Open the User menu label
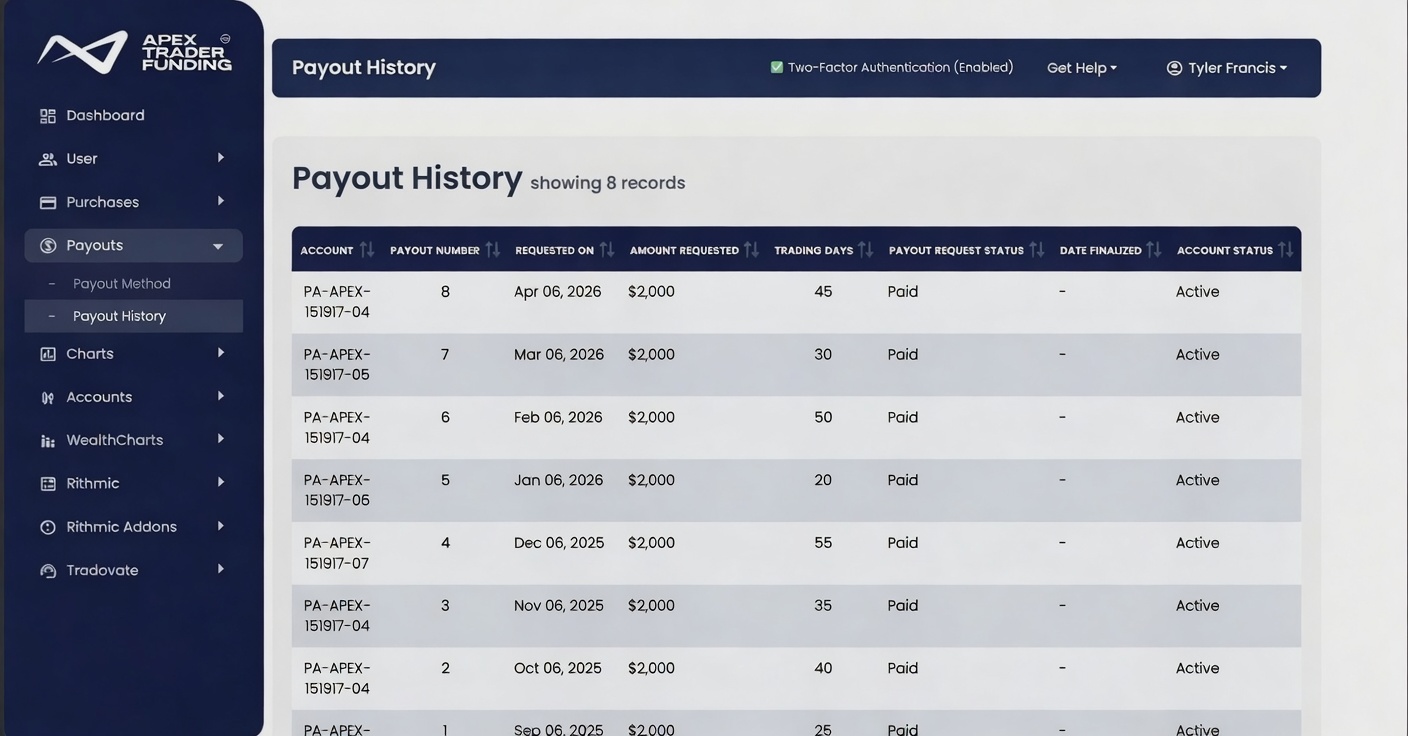The width and height of the screenshot is (1408, 736). [x=82, y=159]
